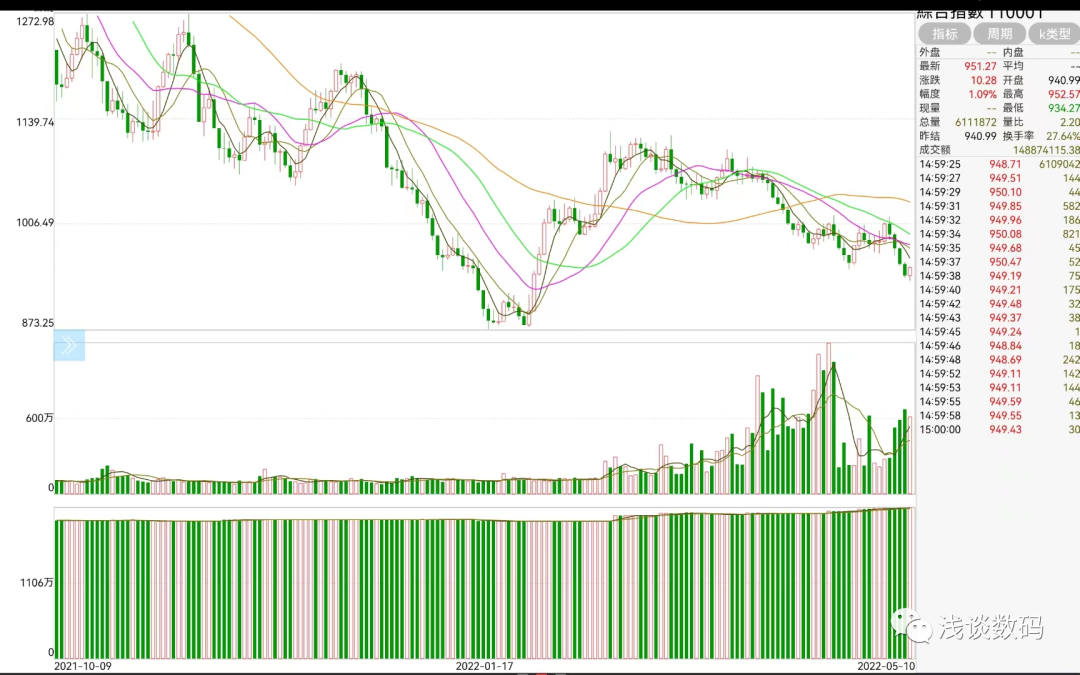Select the 14:59:25 tick row
Image resolution: width=1080 pixels, height=675 pixels.
[x=999, y=164]
